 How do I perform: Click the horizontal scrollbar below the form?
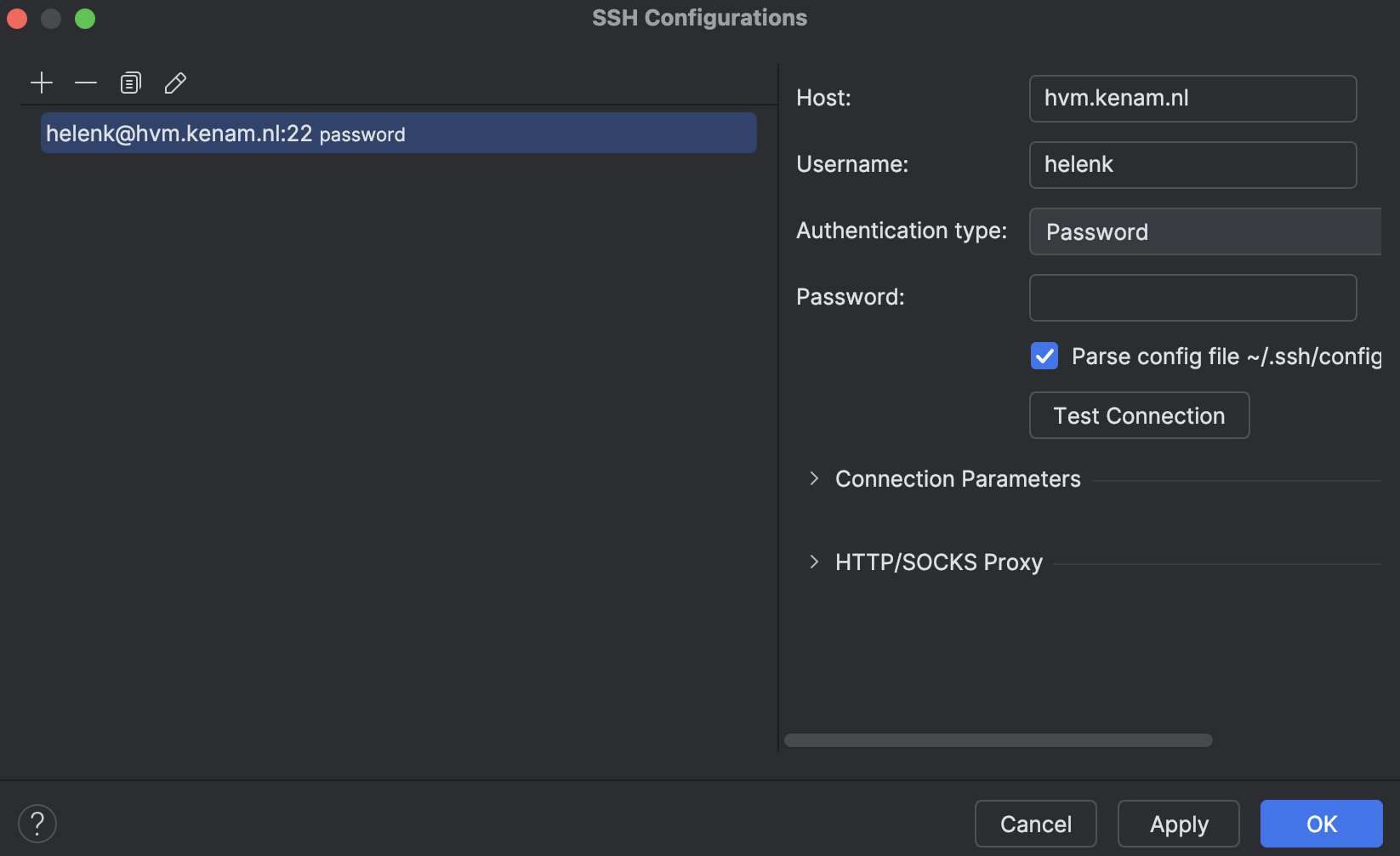[x=998, y=739]
